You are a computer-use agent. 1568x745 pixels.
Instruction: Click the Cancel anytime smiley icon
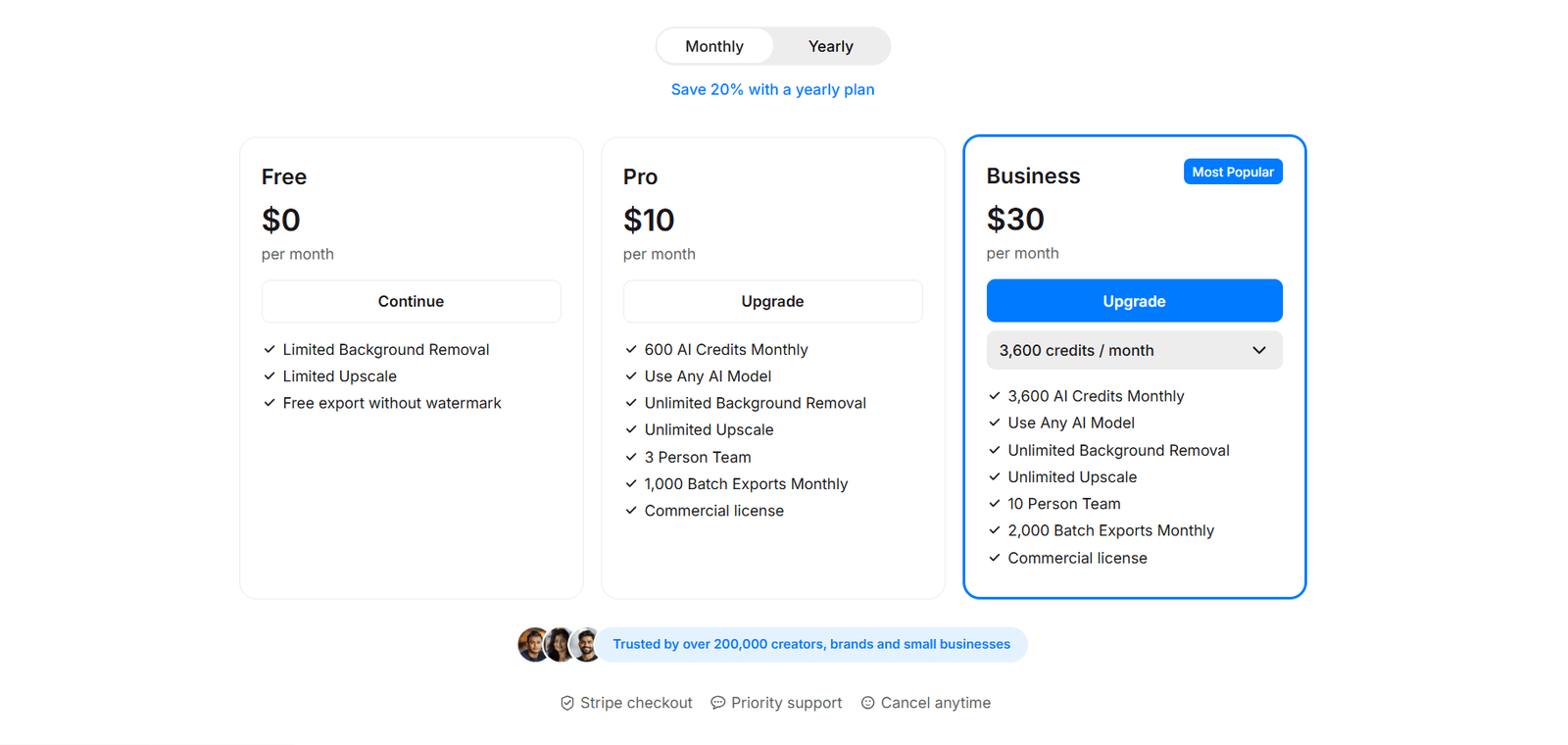pos(868,703)
